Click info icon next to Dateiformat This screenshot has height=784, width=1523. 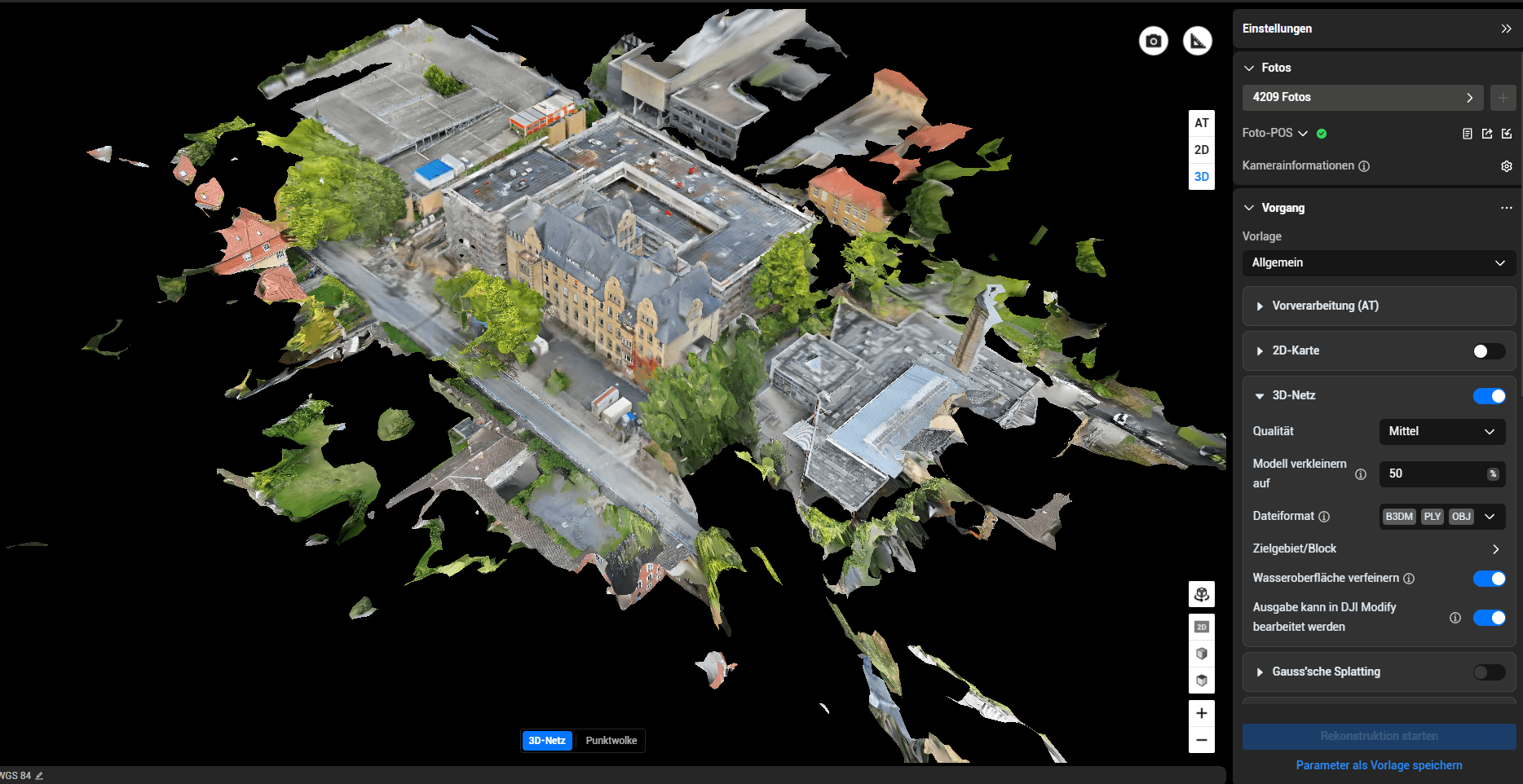point(1324,517)
